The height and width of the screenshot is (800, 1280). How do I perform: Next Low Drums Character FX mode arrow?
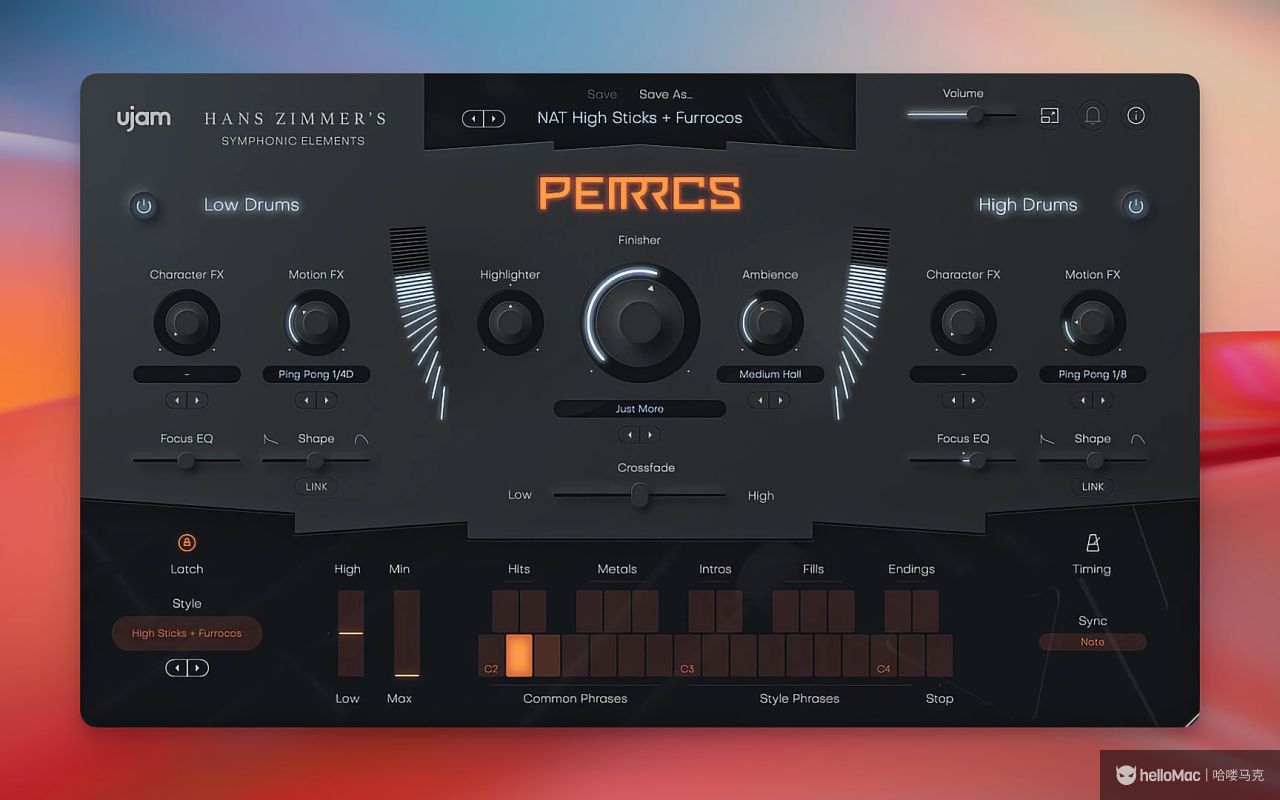(197, 400)
